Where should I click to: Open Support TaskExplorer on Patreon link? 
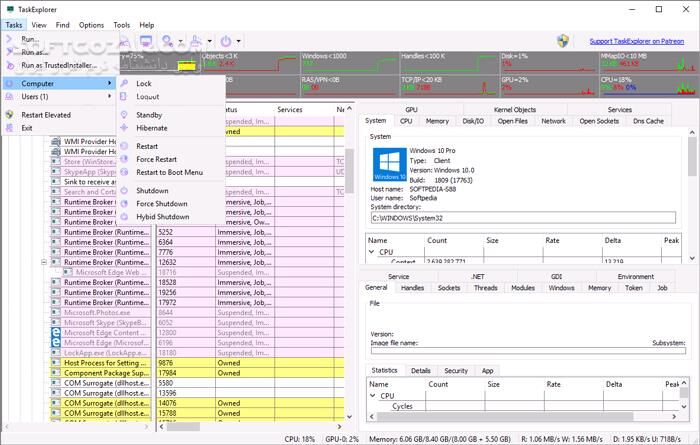pyautogui.click(x=639, y=42)
